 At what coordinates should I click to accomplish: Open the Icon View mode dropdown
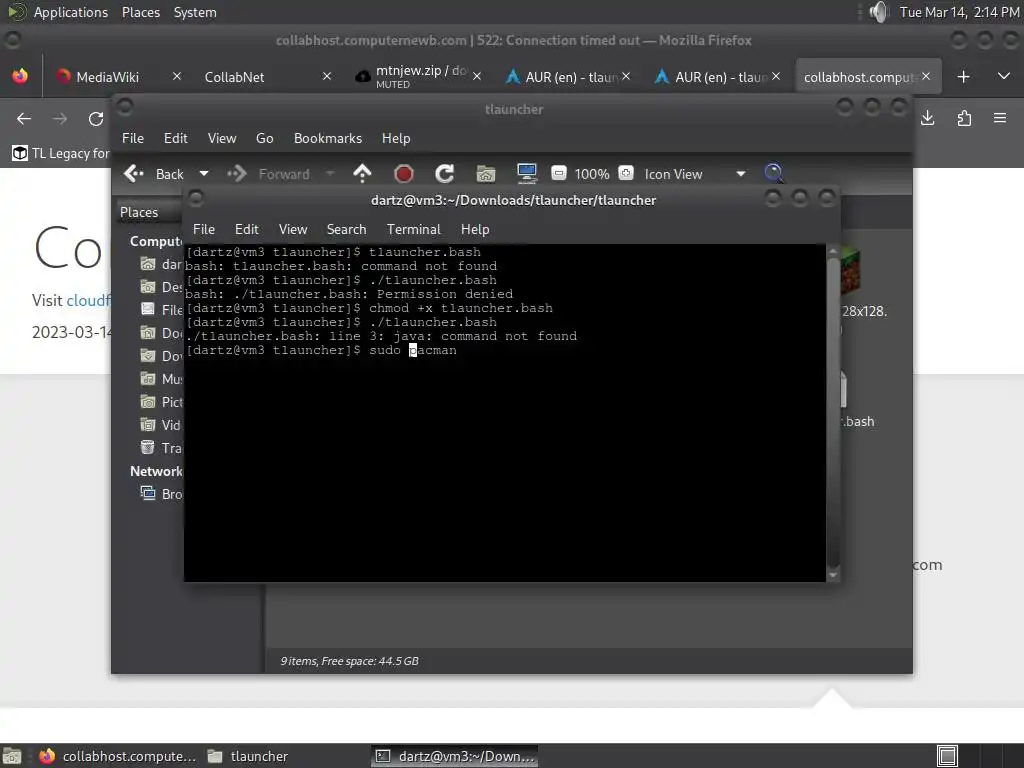point(694,174)
